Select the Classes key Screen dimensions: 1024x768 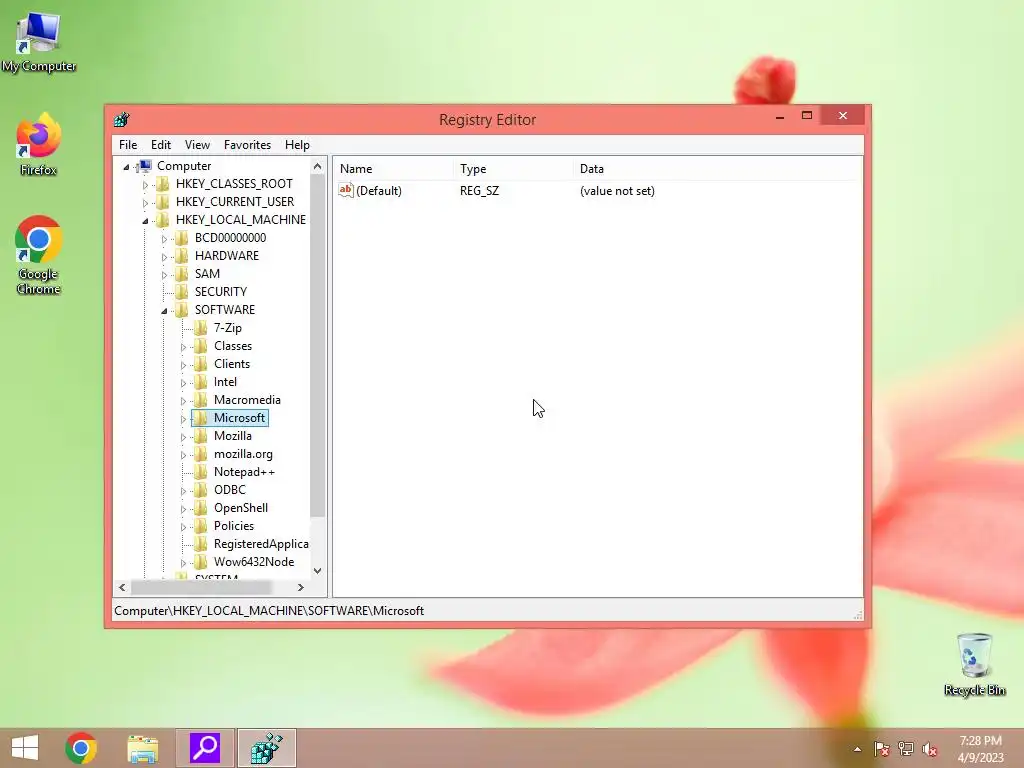(x=232, y=346)
